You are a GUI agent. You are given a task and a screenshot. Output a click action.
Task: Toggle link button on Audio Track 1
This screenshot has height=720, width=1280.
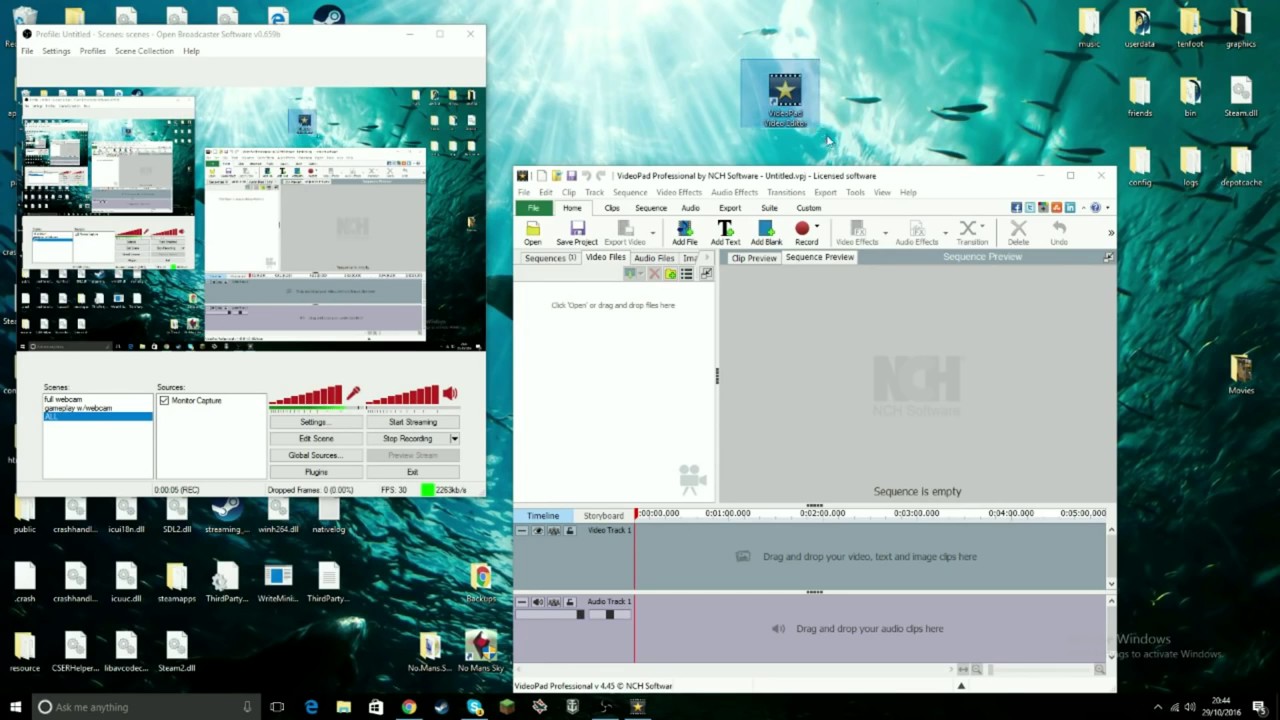(554, 602)
